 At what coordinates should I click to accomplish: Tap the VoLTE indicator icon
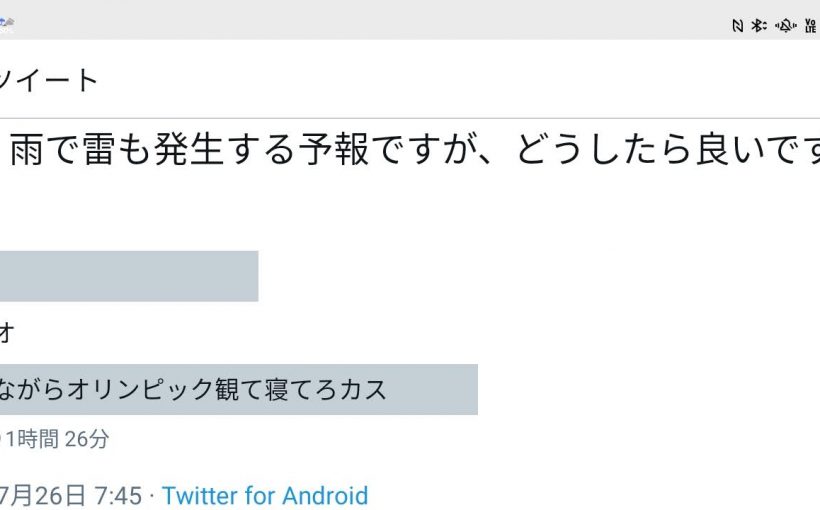point(810,26)
